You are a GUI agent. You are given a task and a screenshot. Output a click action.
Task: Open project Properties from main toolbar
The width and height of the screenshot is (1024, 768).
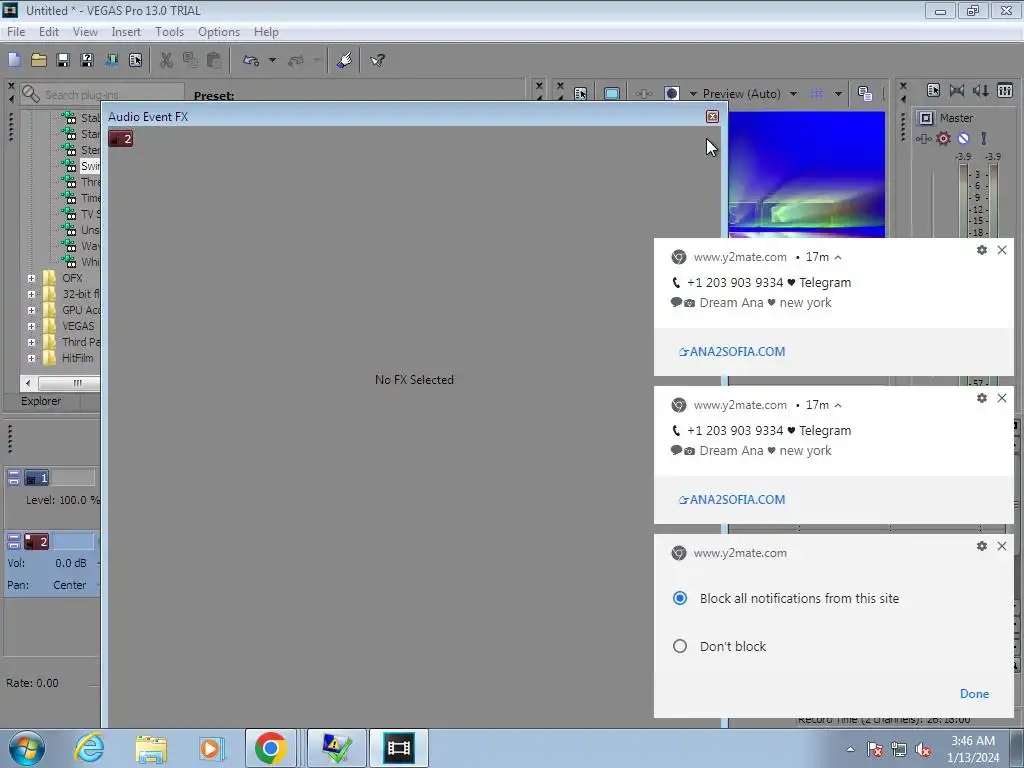click(135, 60)
